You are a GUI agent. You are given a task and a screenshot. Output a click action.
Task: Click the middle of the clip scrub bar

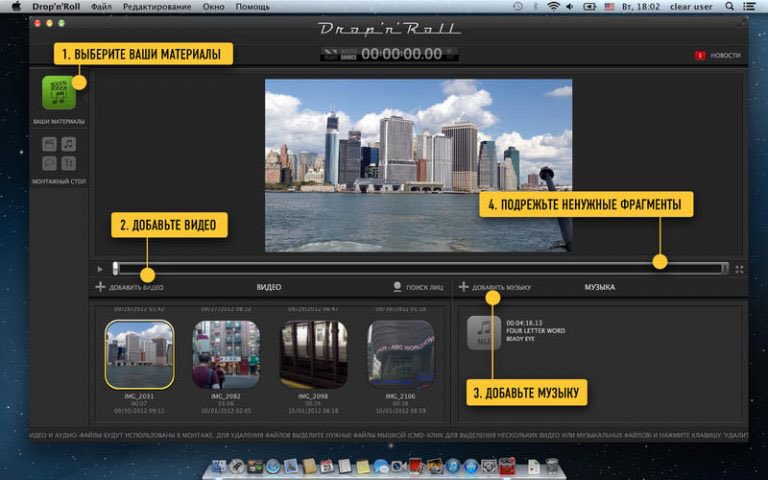(420, 268)
